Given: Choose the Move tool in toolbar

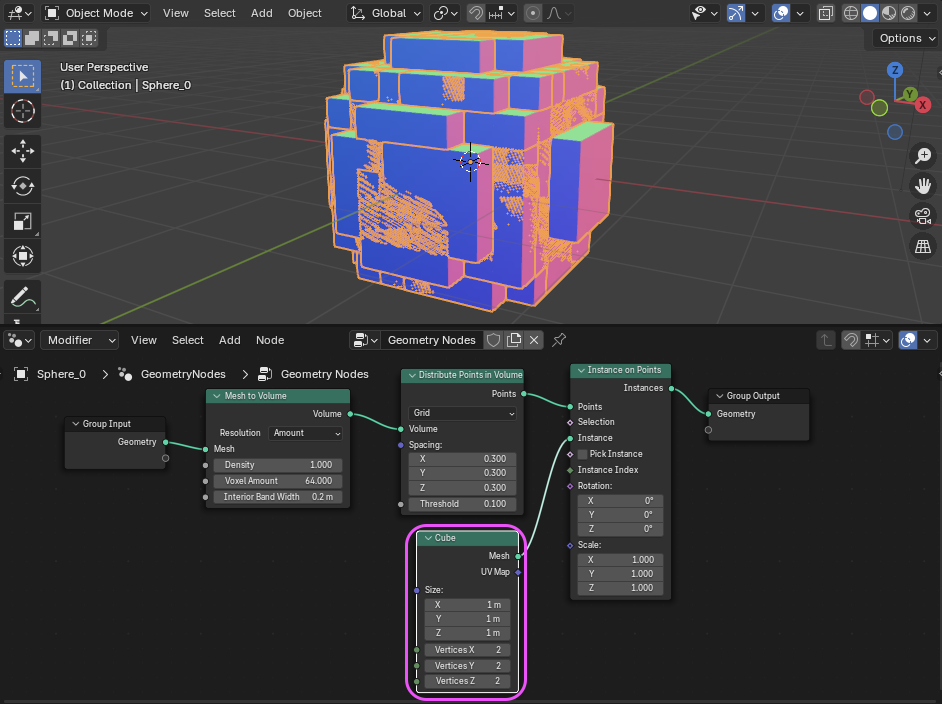Looking at the screenshot, I should point(22,151).
